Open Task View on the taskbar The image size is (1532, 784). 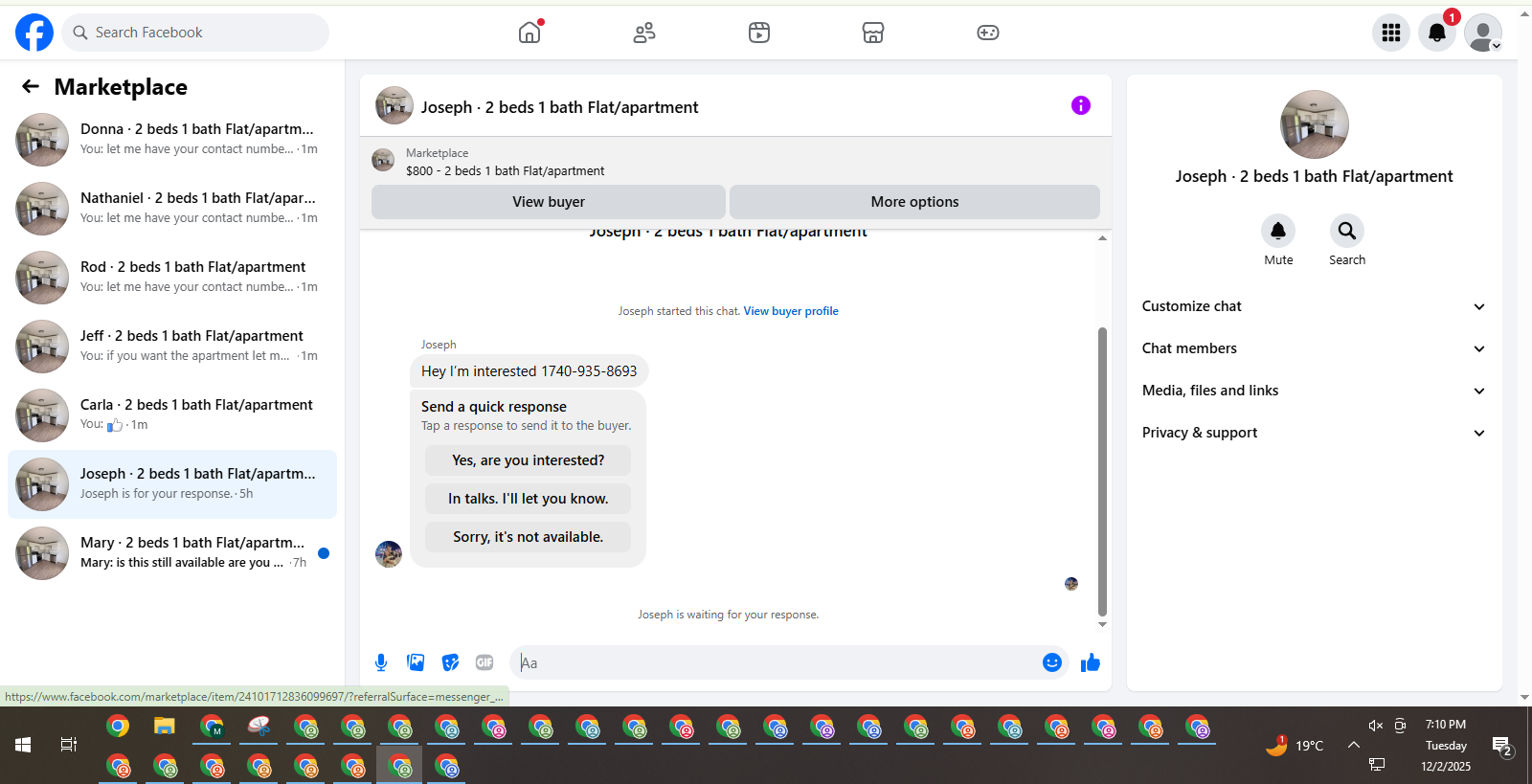click(x=69, y=745)
